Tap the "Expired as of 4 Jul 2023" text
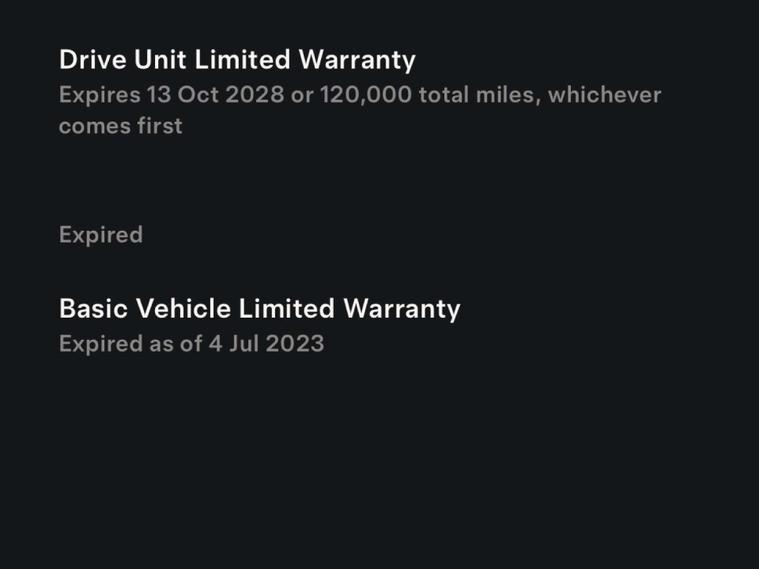759x569 pixels. pos(191,344)
